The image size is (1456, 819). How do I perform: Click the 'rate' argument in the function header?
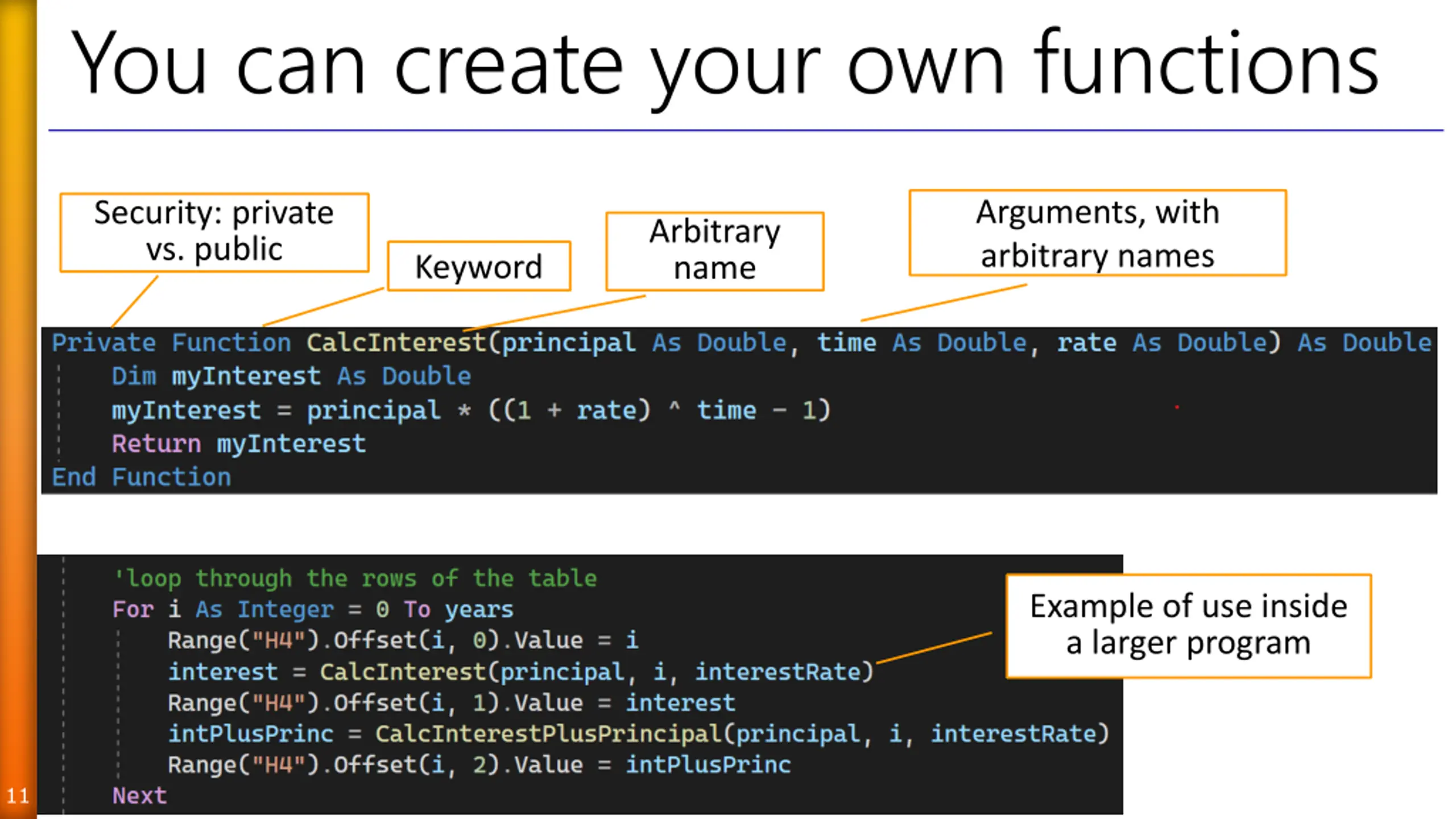coord(1086,343)
